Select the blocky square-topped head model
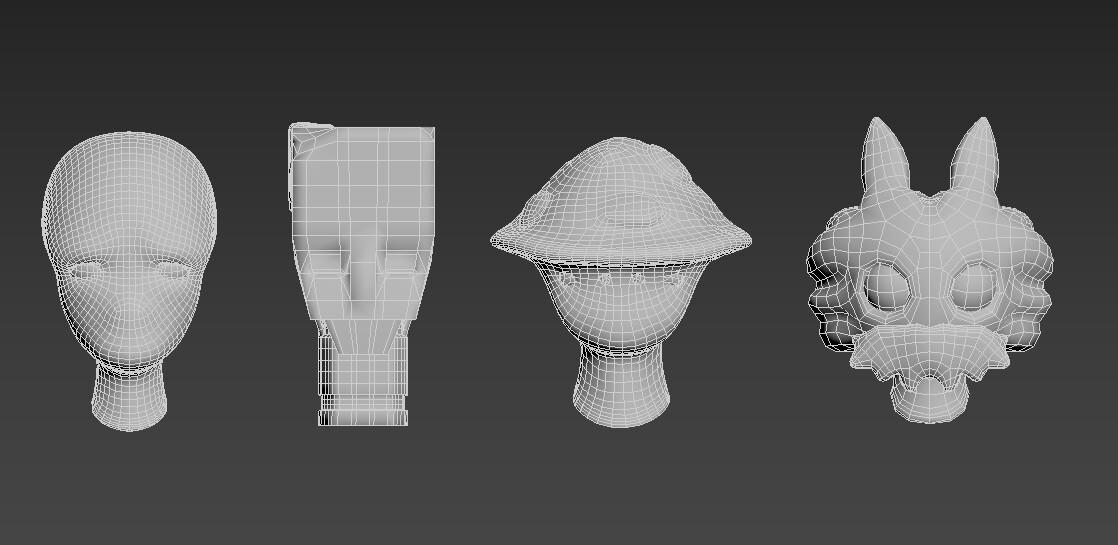The height and width of the screenshot is (545, 1118). click(362, 275)
